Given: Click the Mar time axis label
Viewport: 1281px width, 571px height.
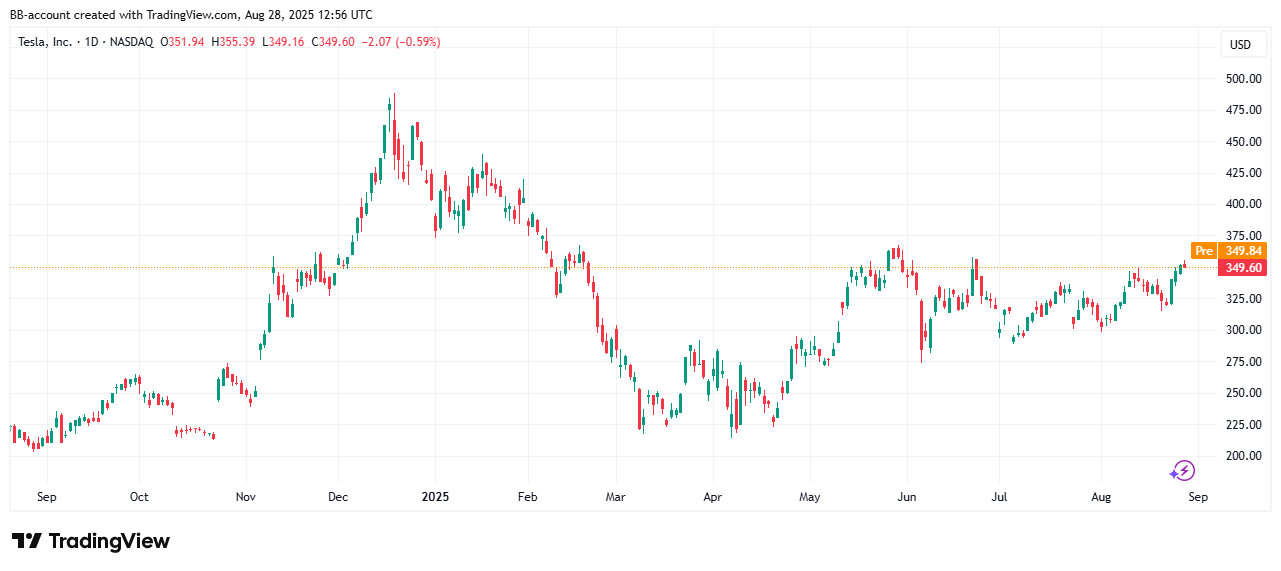Looking at the screenshot, I should click(x=616, y=497).
